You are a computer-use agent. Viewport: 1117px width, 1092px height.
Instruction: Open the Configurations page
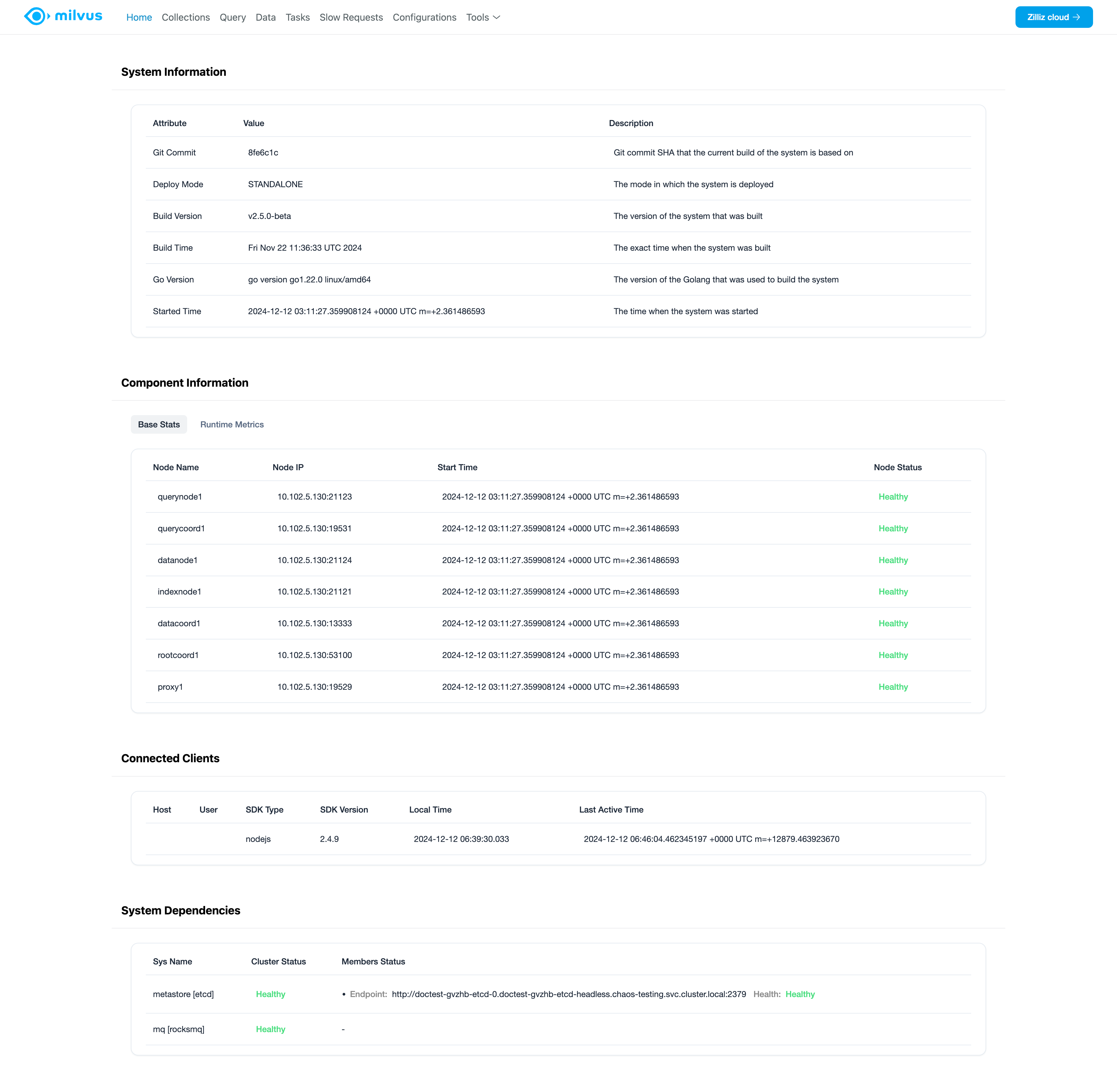point(424,17)
